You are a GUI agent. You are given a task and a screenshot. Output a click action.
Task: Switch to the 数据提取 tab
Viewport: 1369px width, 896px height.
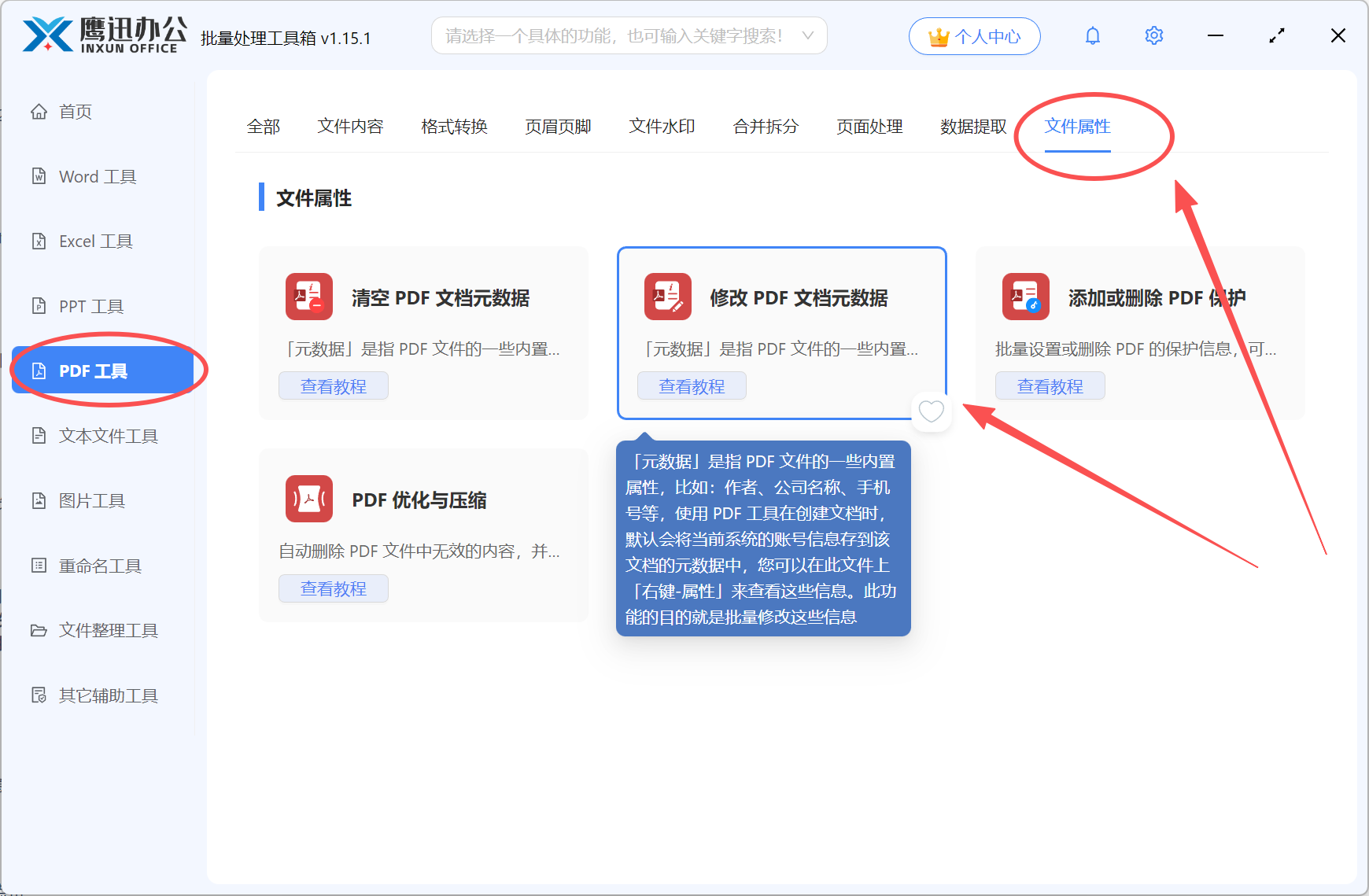(973, 127)
